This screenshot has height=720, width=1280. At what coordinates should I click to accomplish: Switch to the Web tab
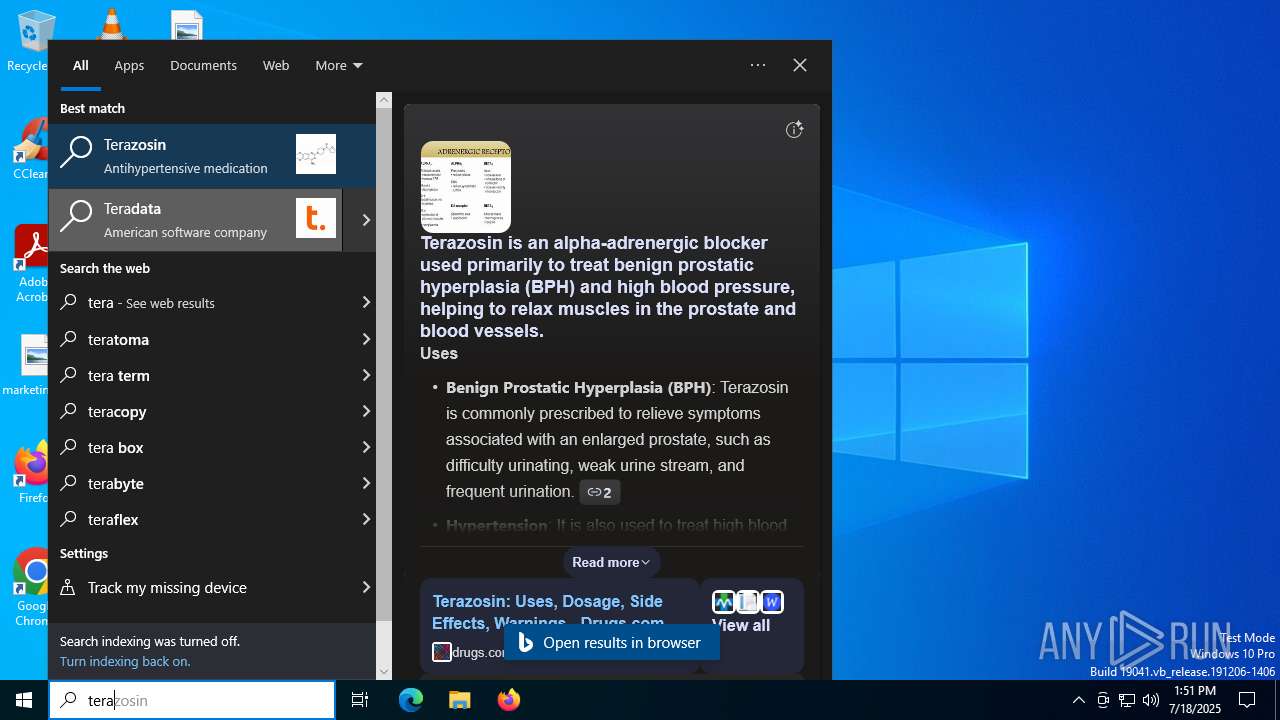pyautogui.click(x=276, y=65)
